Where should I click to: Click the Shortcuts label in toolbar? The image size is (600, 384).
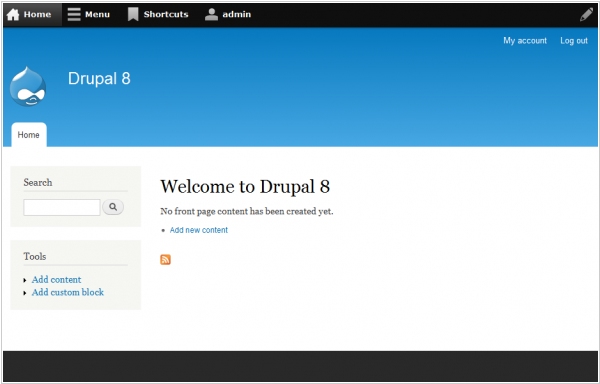166,15
